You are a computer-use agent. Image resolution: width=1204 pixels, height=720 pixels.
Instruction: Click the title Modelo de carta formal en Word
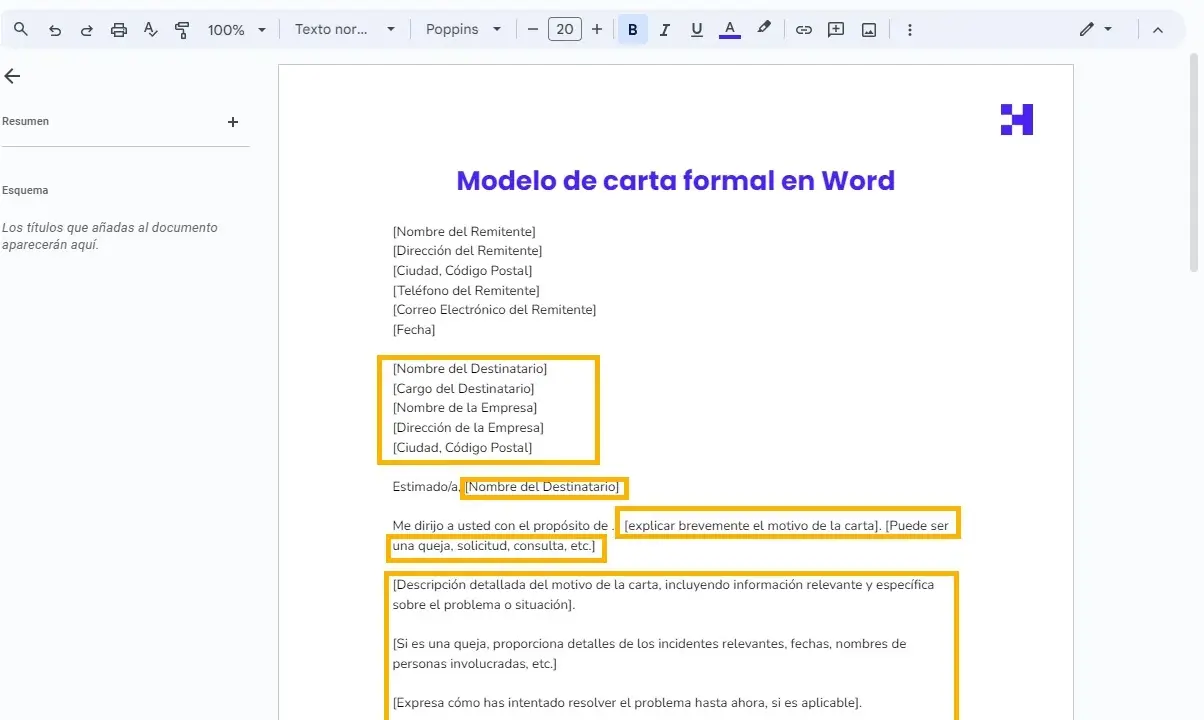(x=676, y=181)
